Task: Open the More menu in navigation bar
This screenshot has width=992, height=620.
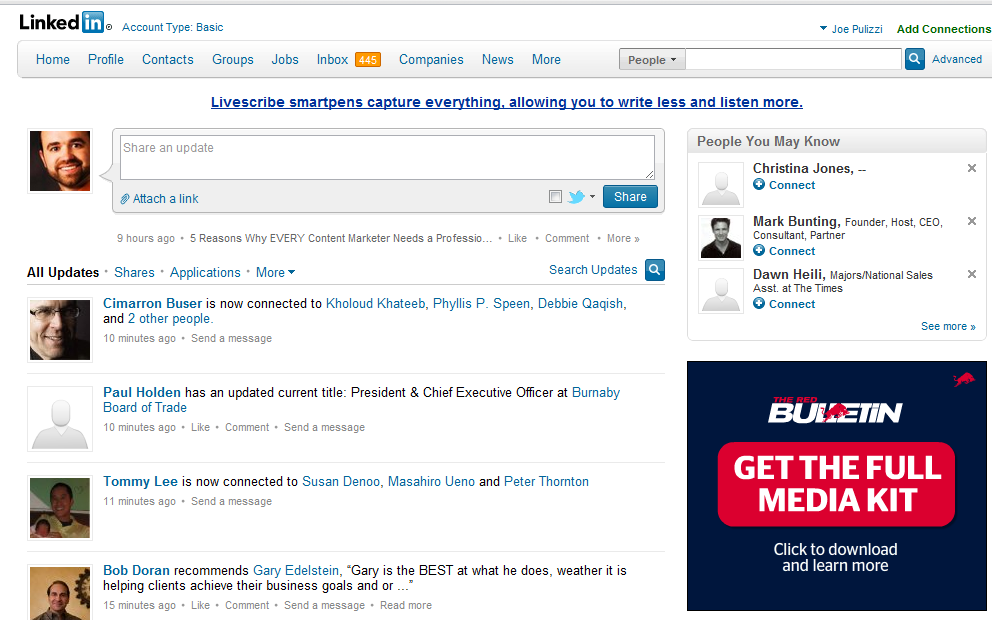Action: coord(546,59)
